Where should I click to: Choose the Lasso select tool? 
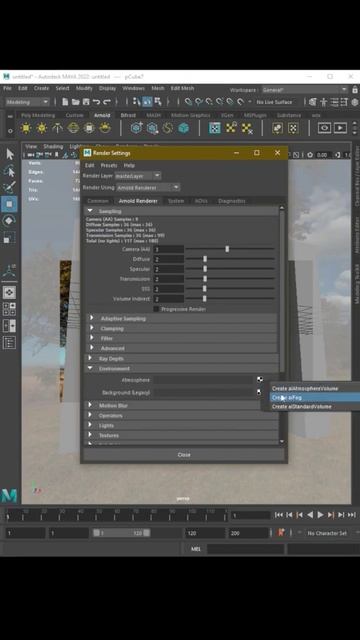tap(9, 171)
